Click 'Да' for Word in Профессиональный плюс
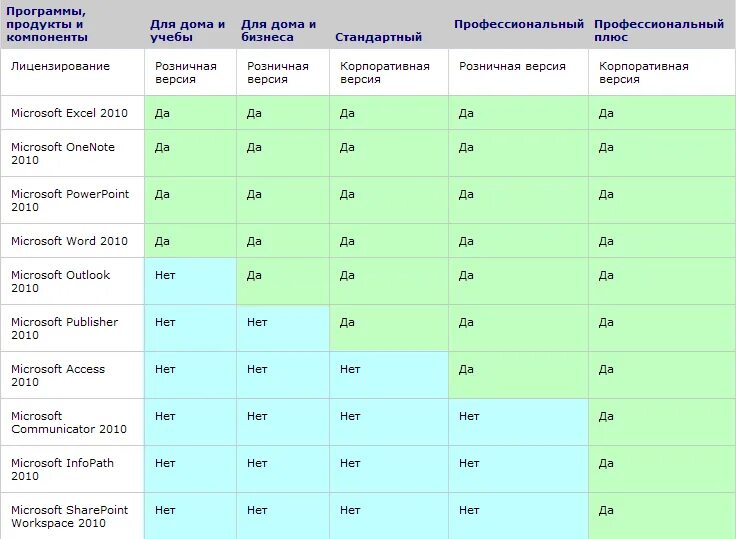Viewport: 736px width, 539px height. pos(606,241)
